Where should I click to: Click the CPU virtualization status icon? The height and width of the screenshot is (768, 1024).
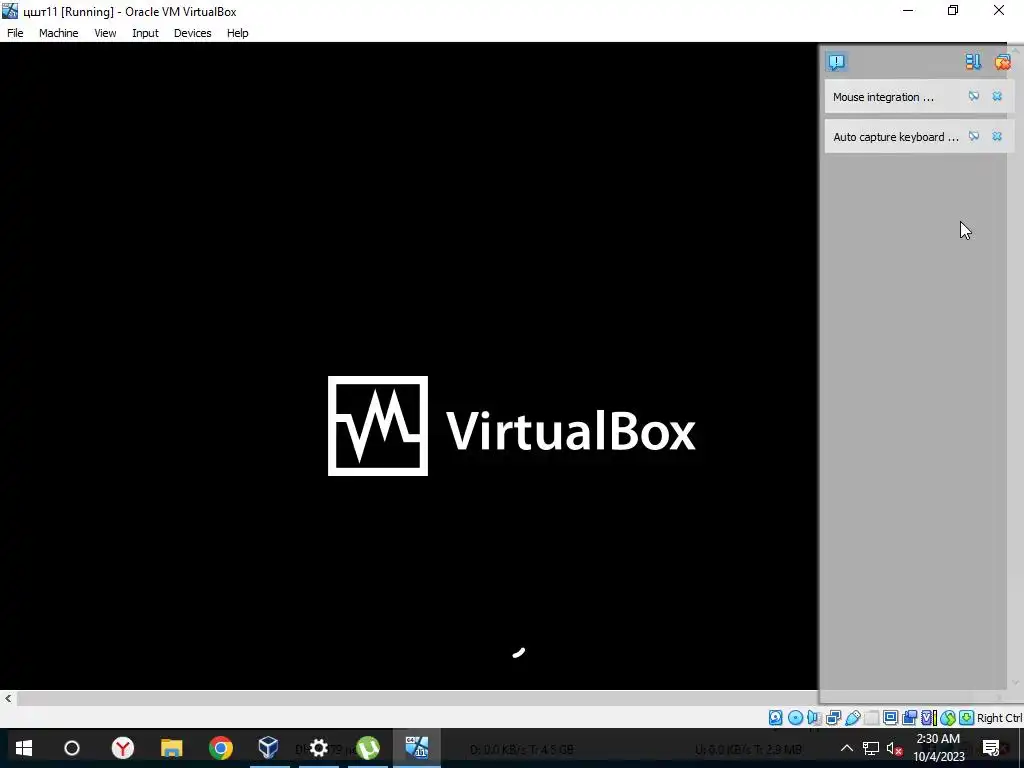point(929,718)
